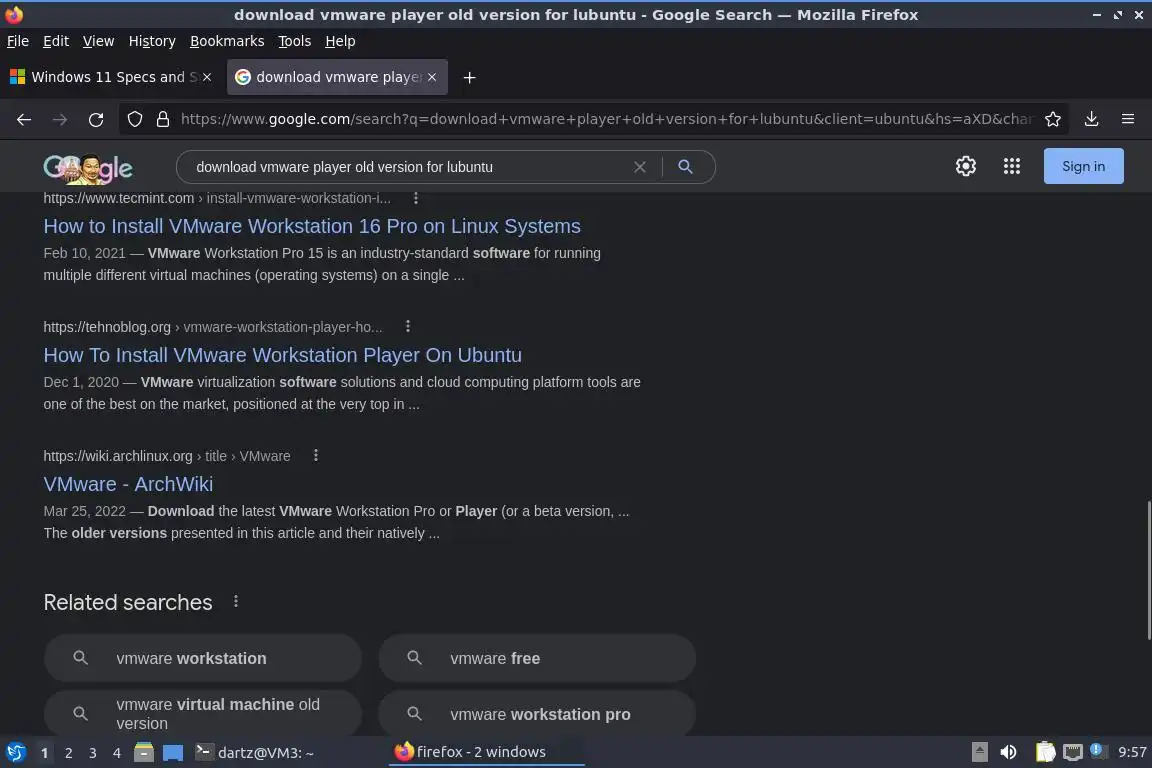Click the Sign in button
This screenshot has width=1152, height=768.
click(x=1083, y=166)
